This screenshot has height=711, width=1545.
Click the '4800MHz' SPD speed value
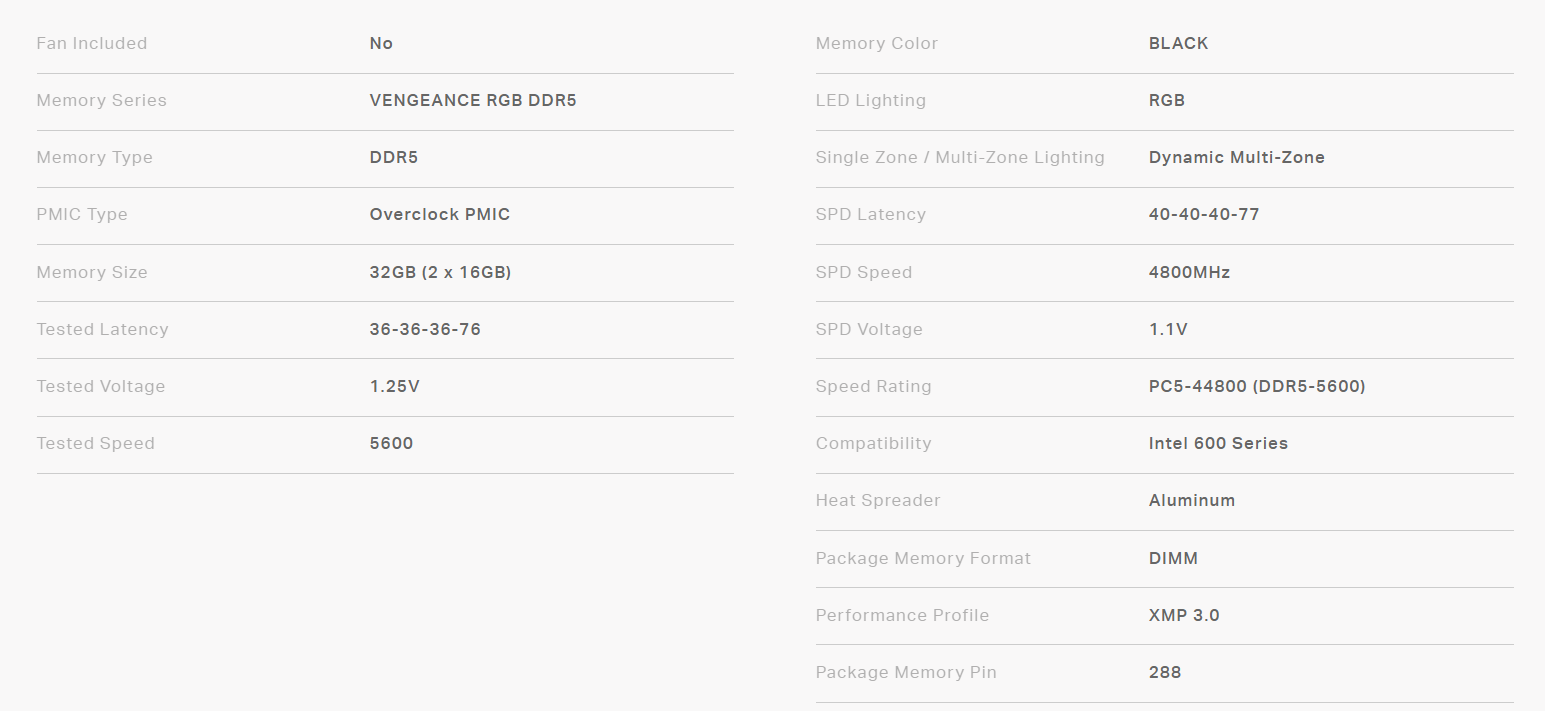click(x=1190, y=272)
